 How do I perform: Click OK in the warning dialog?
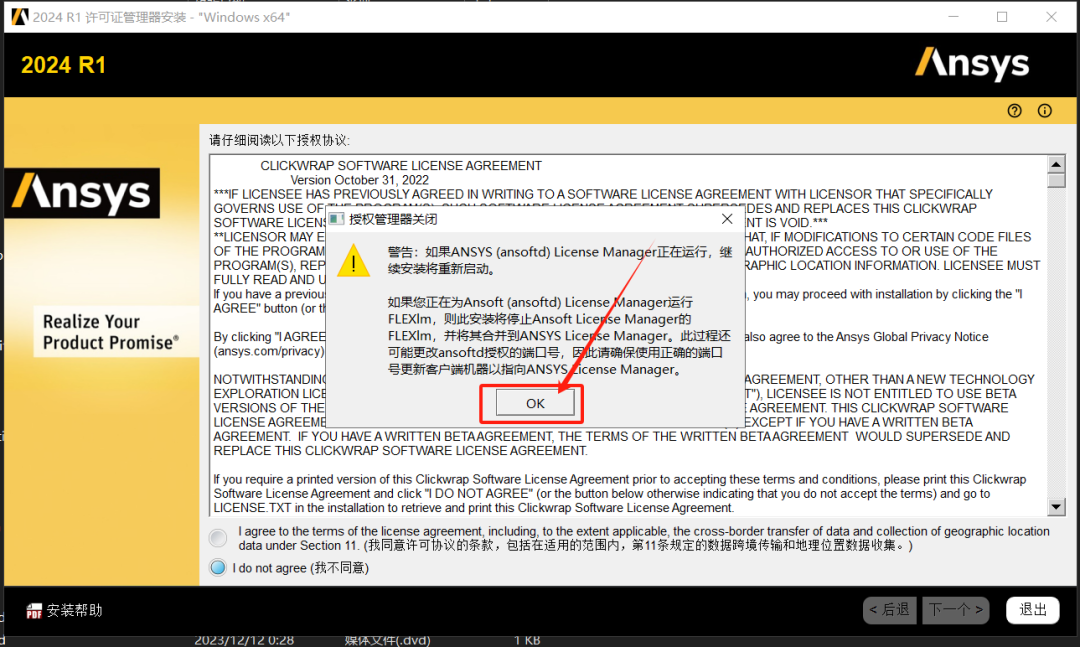(535, 403)
